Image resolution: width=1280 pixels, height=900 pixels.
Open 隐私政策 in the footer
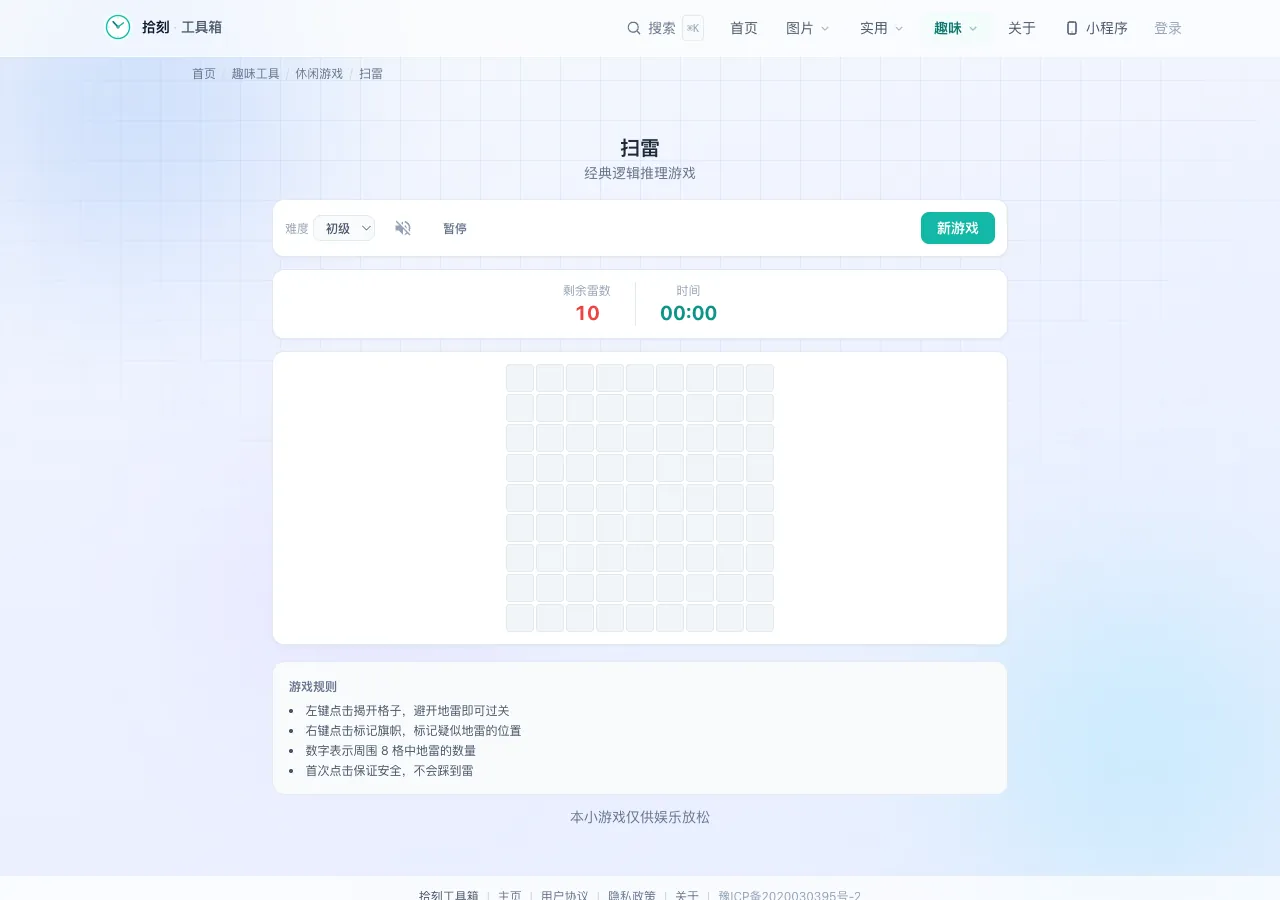pyautogui.click(x=632, y=895)
